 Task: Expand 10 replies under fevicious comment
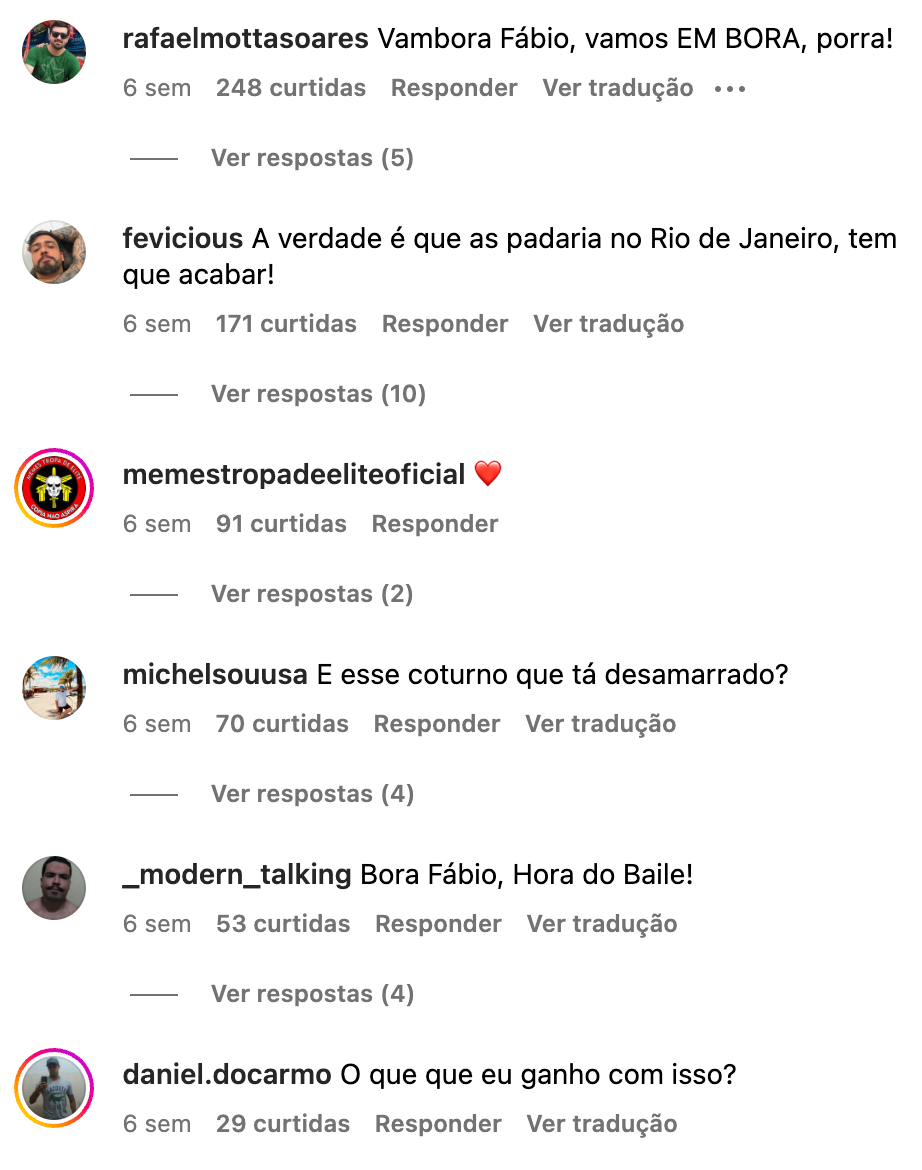[319, 394]
